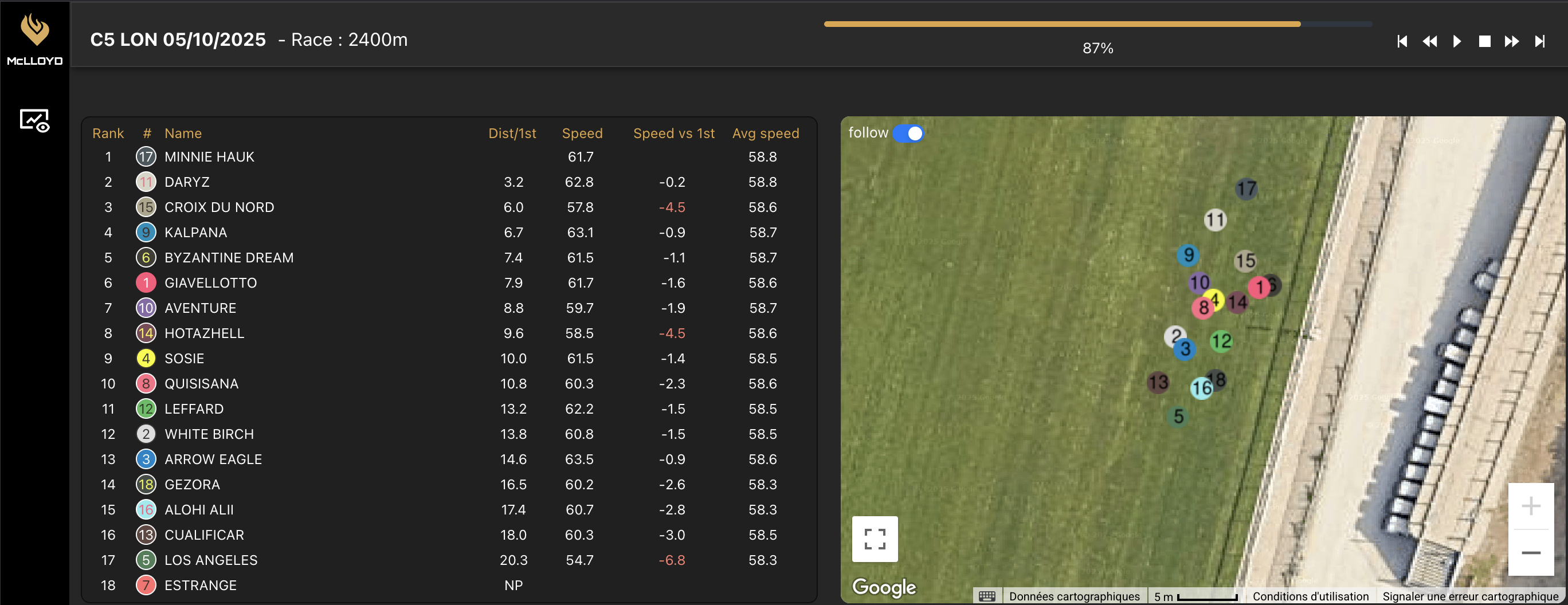Skip to start of race replay
This screenshot has height=605, width=1568.
click(x=1402, y=41)
